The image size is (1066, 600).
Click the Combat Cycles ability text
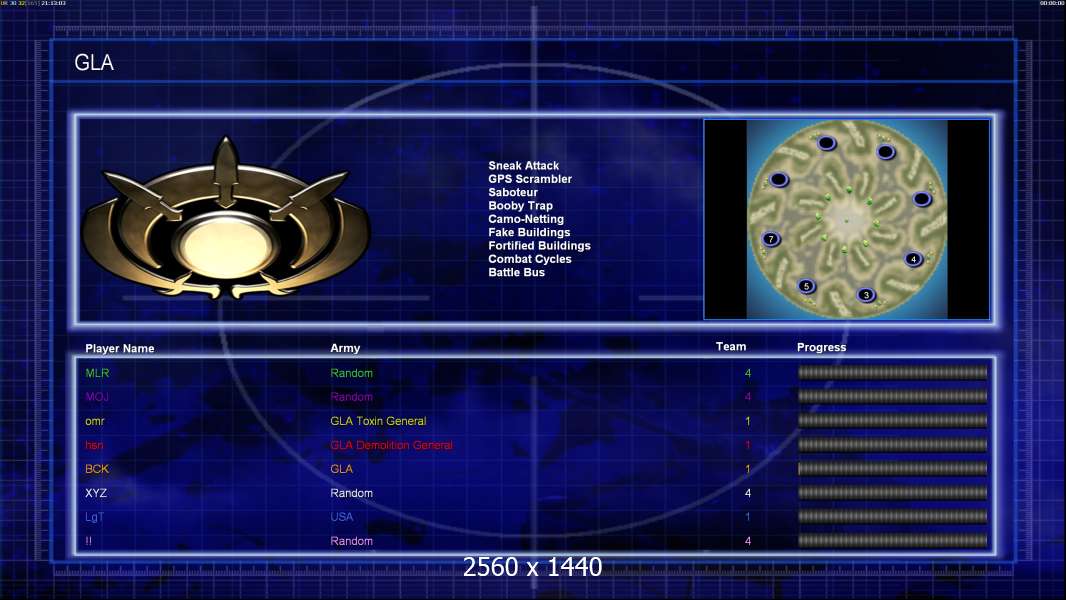coord(530,259)
